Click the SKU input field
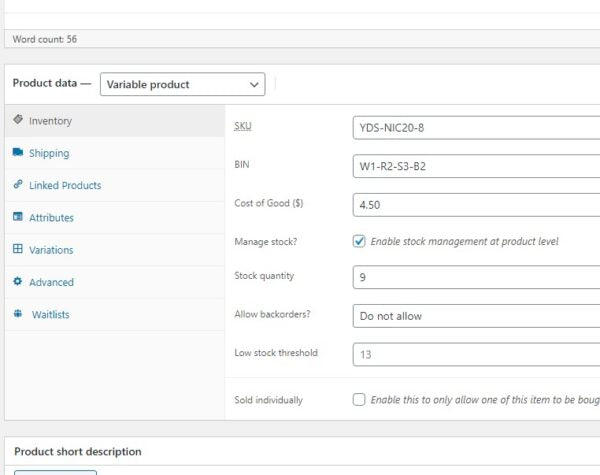600x475 pixels. 476,127
